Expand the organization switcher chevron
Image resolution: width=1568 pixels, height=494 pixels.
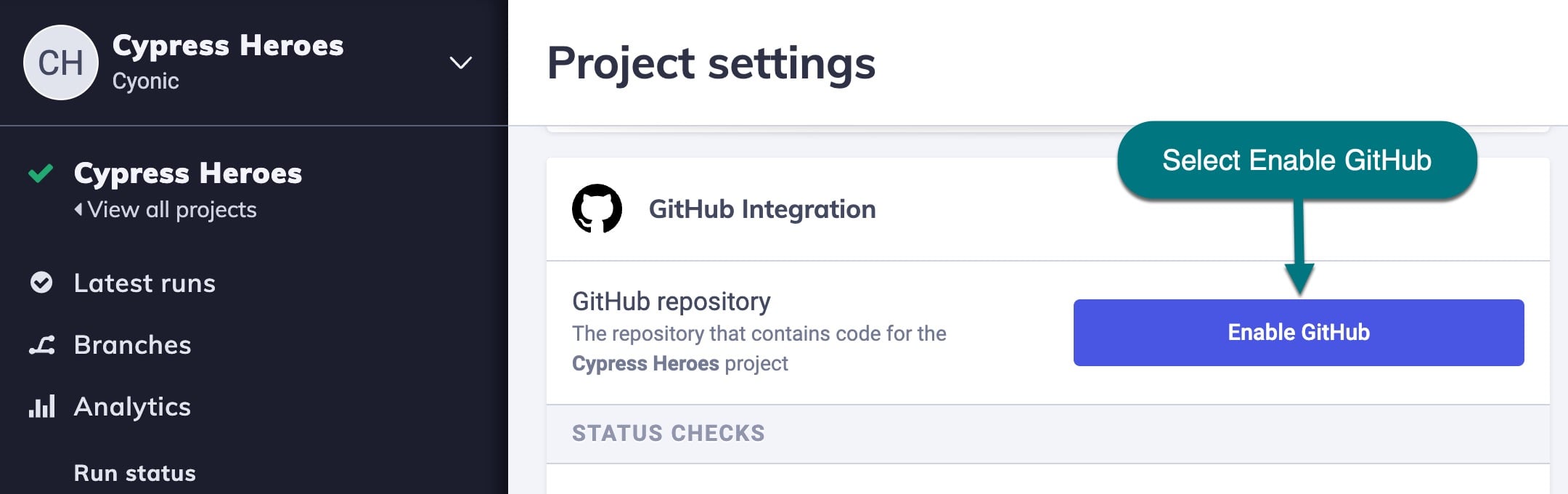click(460, 63)
